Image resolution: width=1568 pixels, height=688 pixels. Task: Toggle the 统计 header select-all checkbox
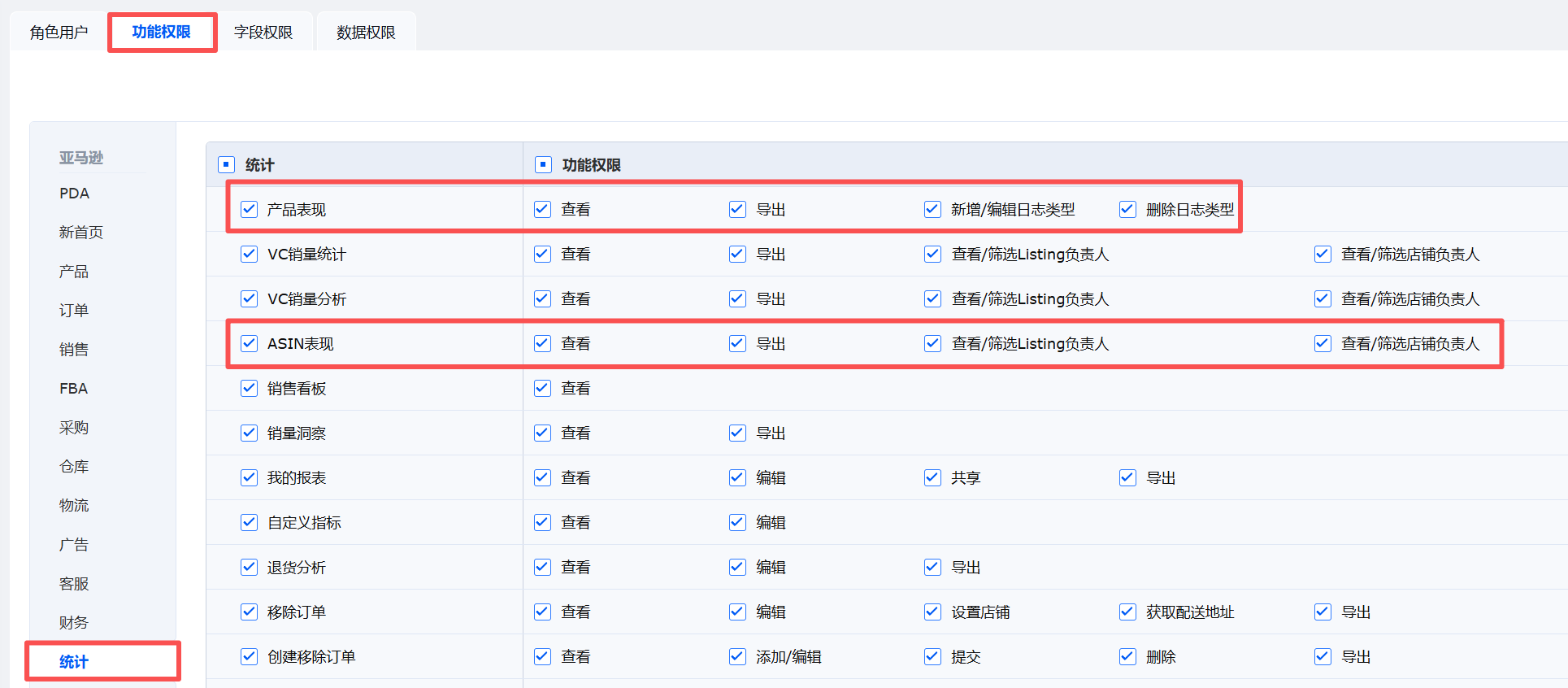(x=227, y=165)
